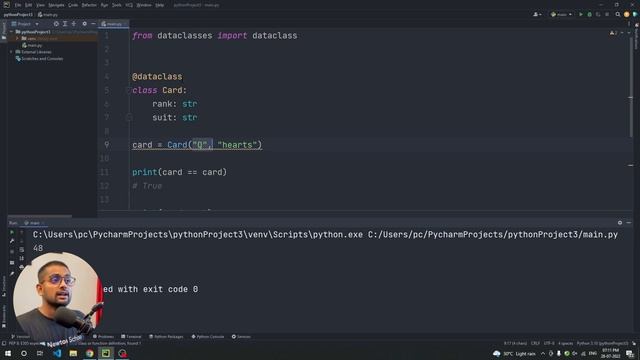Open Search Everywhere magnifier
The width and height of the screenshot is (640, 360).
pos(618,15)
